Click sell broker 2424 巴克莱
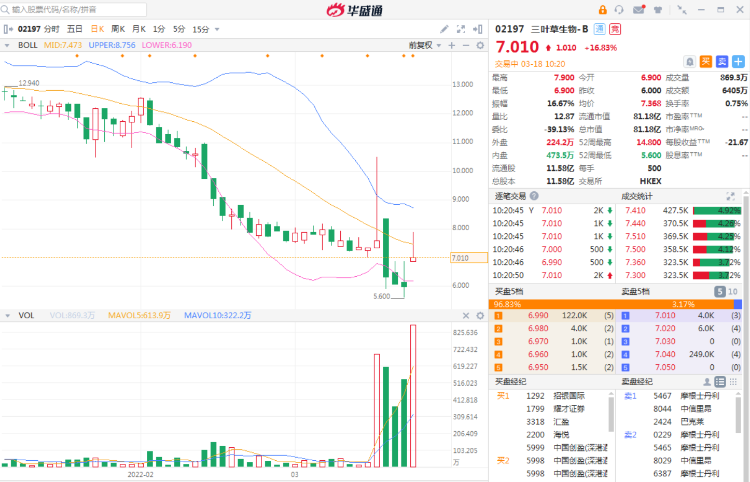 coord(679,422)
